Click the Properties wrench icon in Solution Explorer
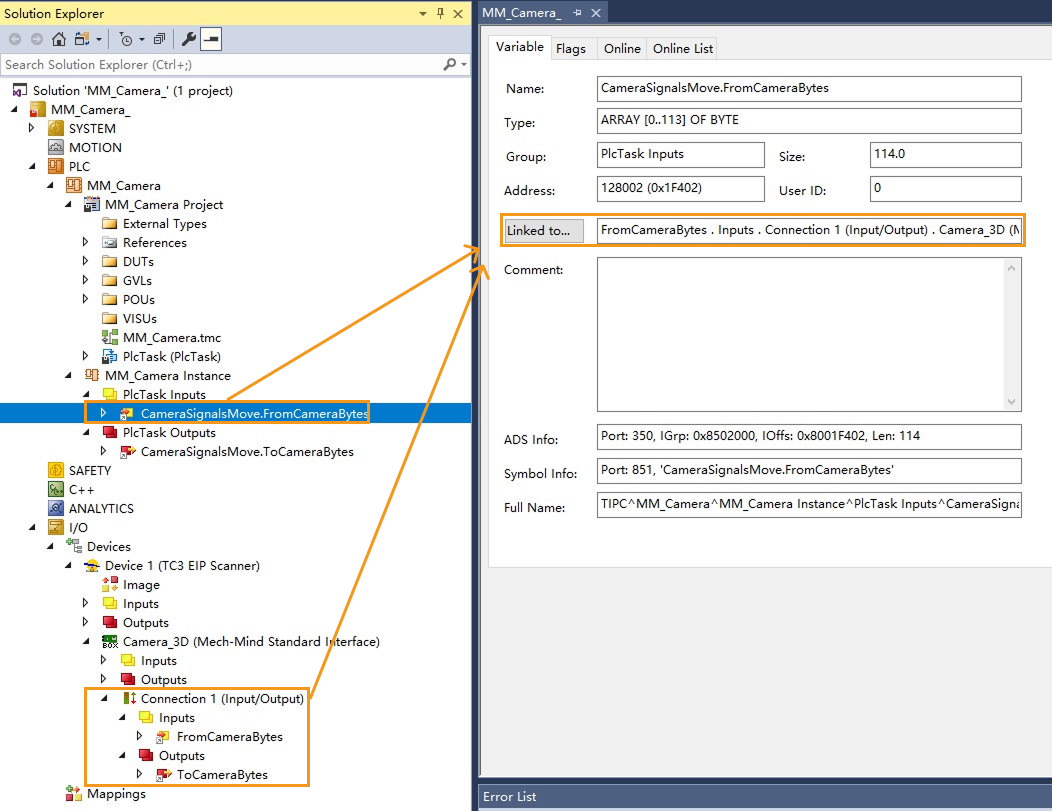 188,36
